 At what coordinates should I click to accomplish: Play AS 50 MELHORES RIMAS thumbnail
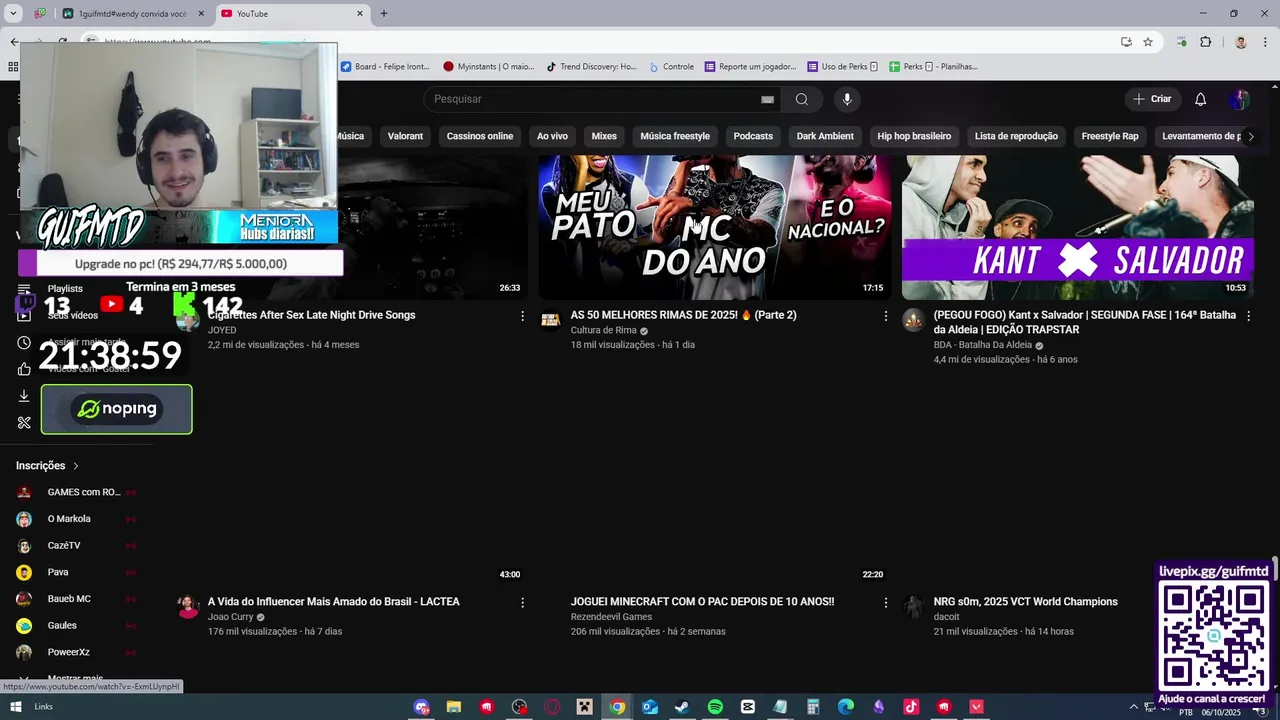[715, 227]
